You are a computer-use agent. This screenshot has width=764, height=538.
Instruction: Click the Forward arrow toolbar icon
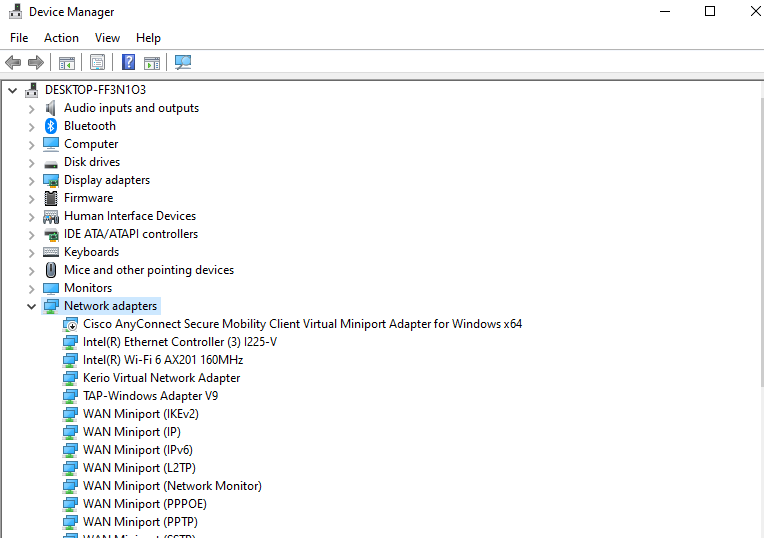pos(36,62)
